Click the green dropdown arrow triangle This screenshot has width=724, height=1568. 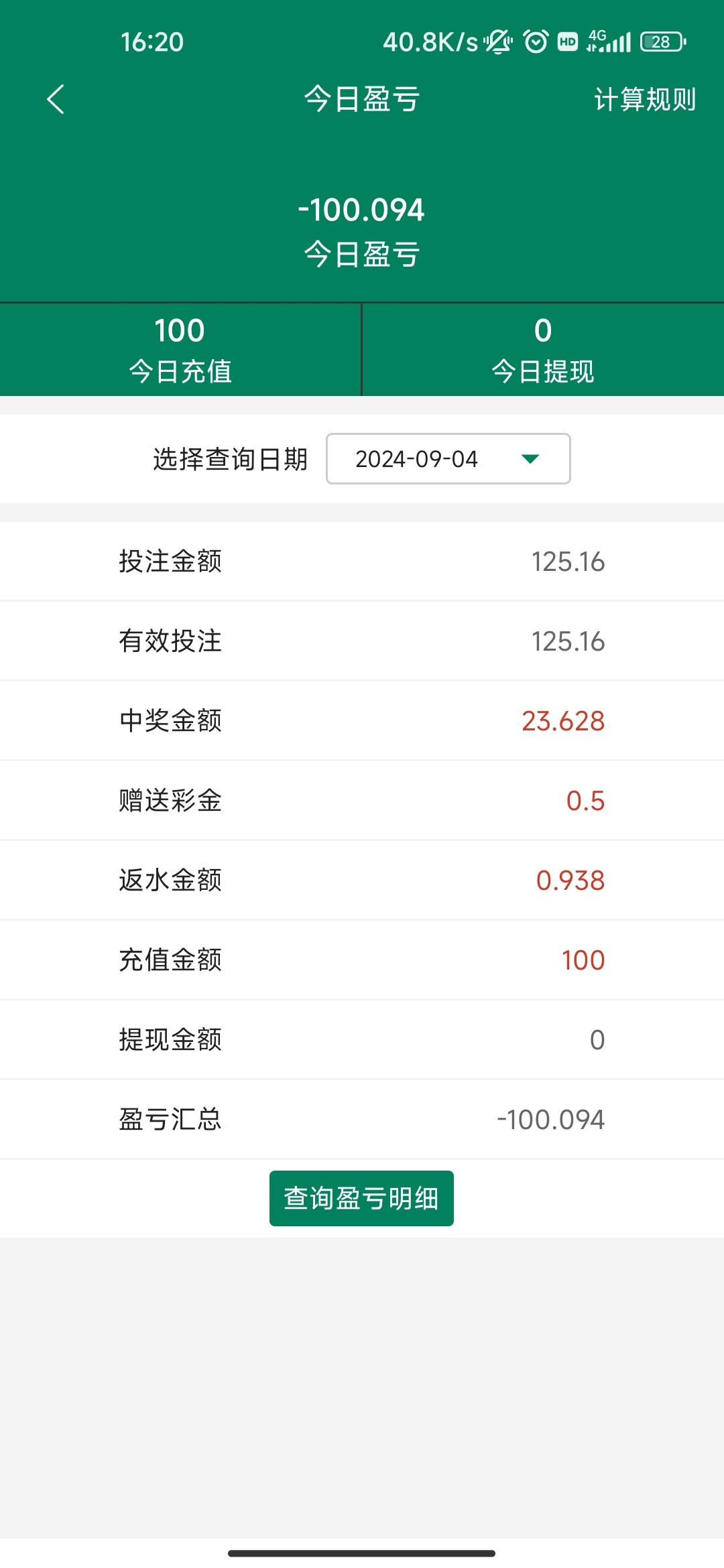pyautogui.click(x=530, y=459)
